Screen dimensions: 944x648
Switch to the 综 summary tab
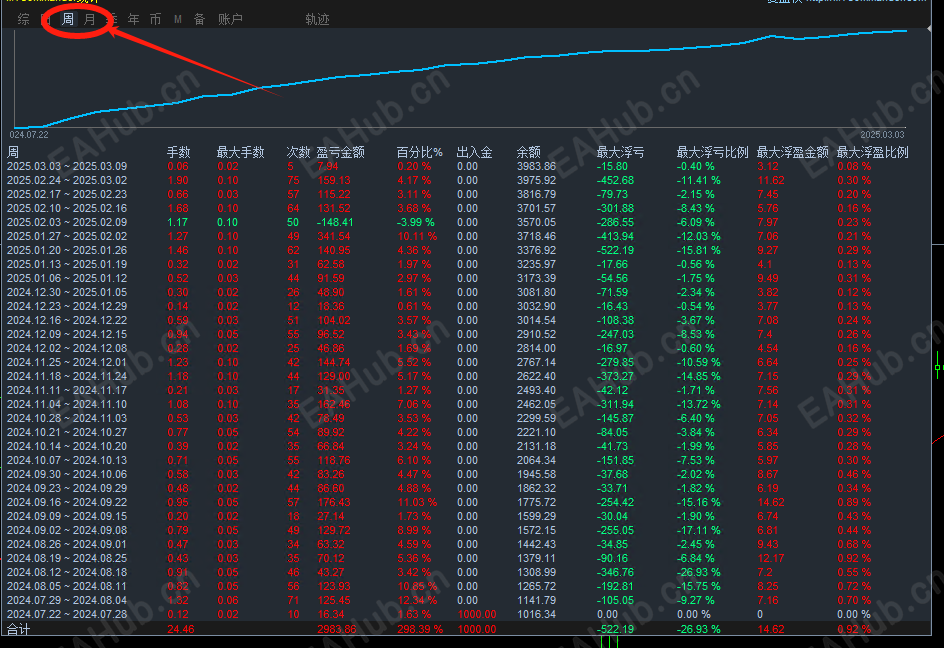point(23,19)
